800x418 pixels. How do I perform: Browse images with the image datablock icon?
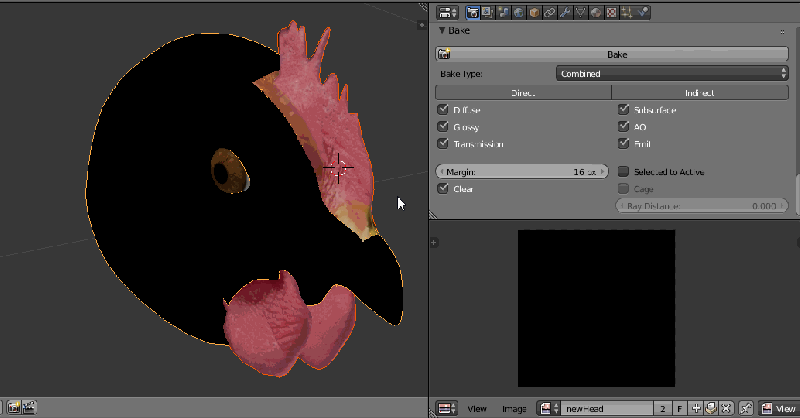coord(549,408)
